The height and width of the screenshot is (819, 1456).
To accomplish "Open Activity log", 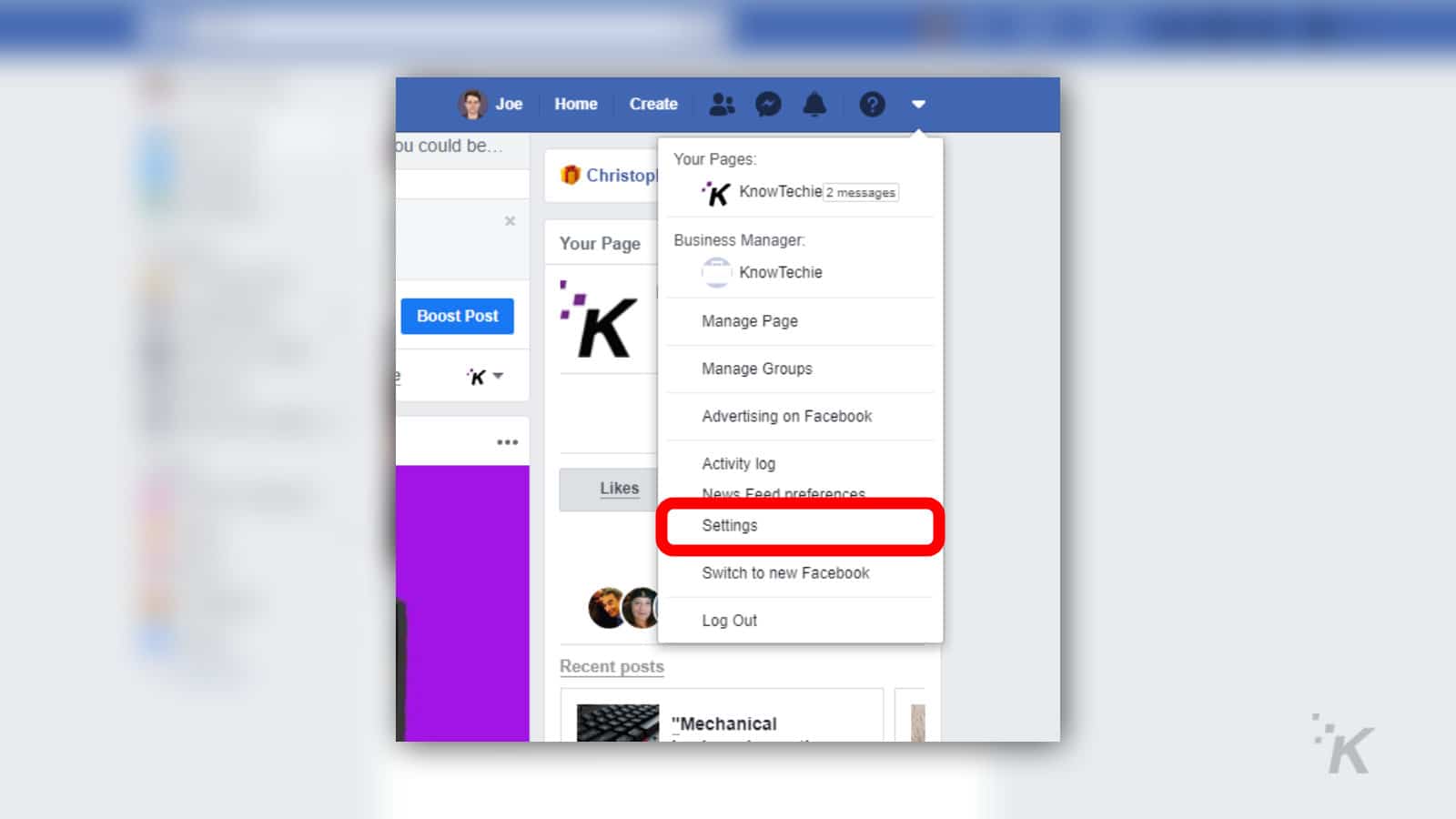I will tap(738, 463).
